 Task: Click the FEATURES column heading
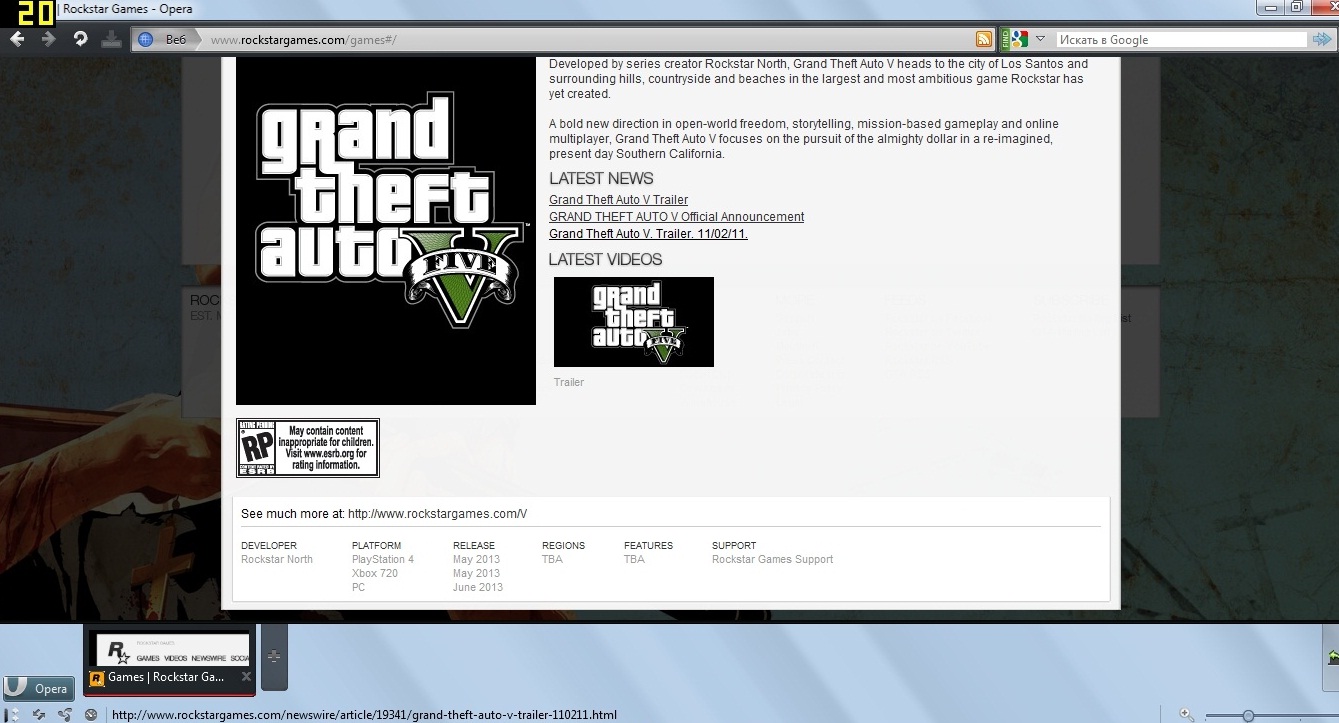[x=649, y=546]
